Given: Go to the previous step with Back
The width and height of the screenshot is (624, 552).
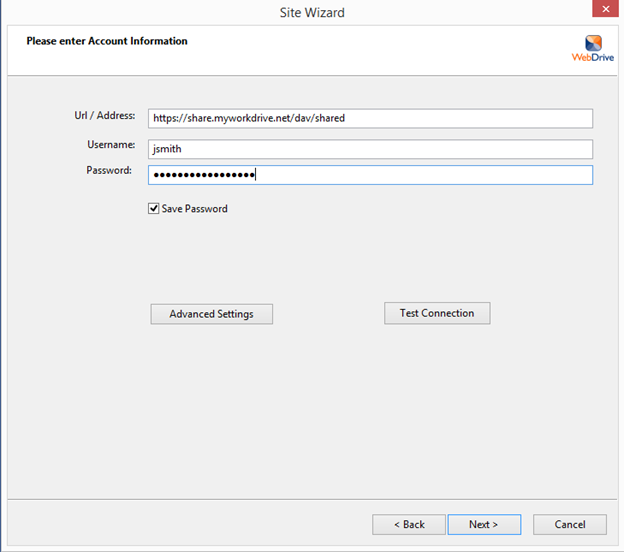Looking at the screenshot, I should [x=408, y=524].
